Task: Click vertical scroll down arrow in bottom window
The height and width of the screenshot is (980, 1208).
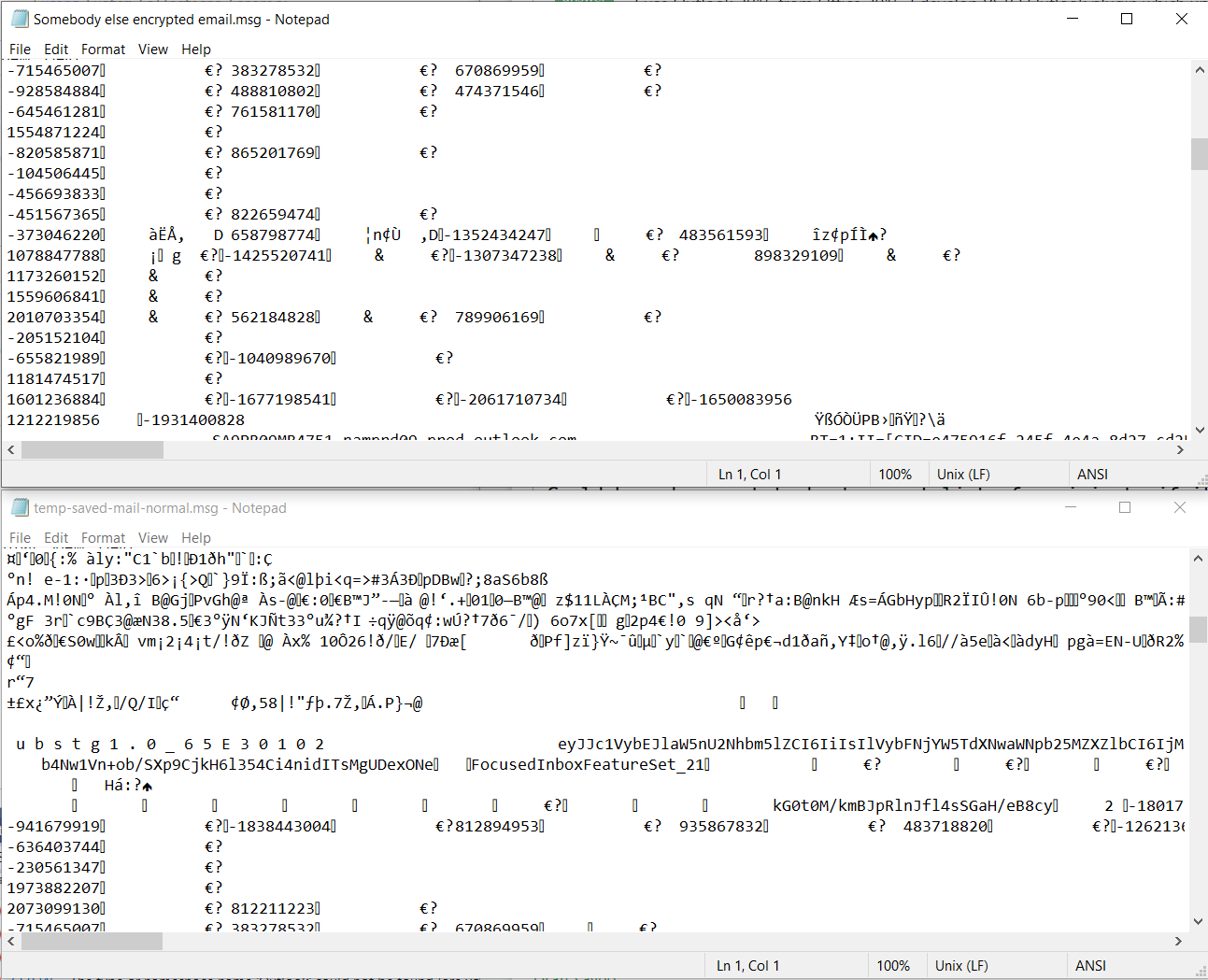Action: pyautogui.click(x=1198, y=923)
